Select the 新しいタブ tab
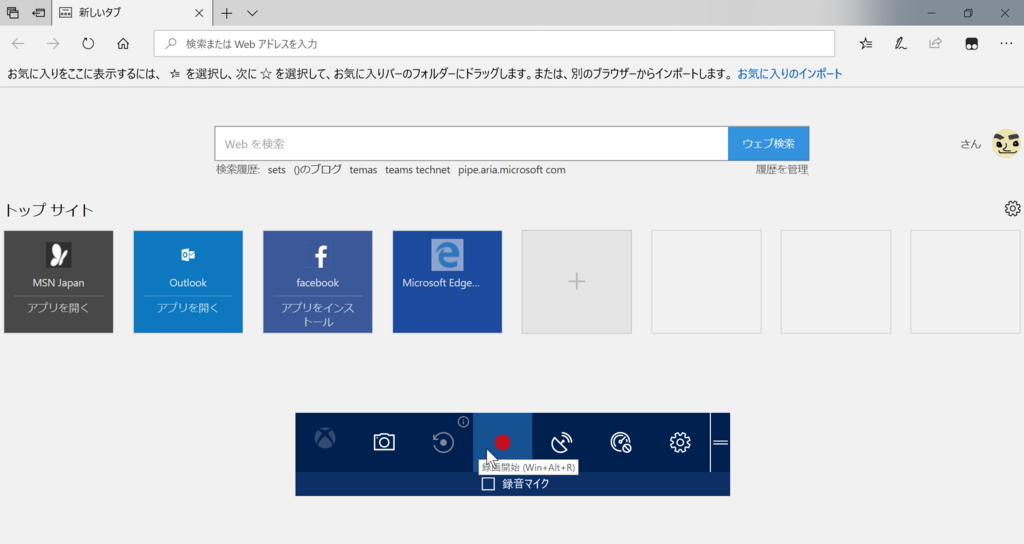This screenshot has width=1024, height=544. [131, 13]
